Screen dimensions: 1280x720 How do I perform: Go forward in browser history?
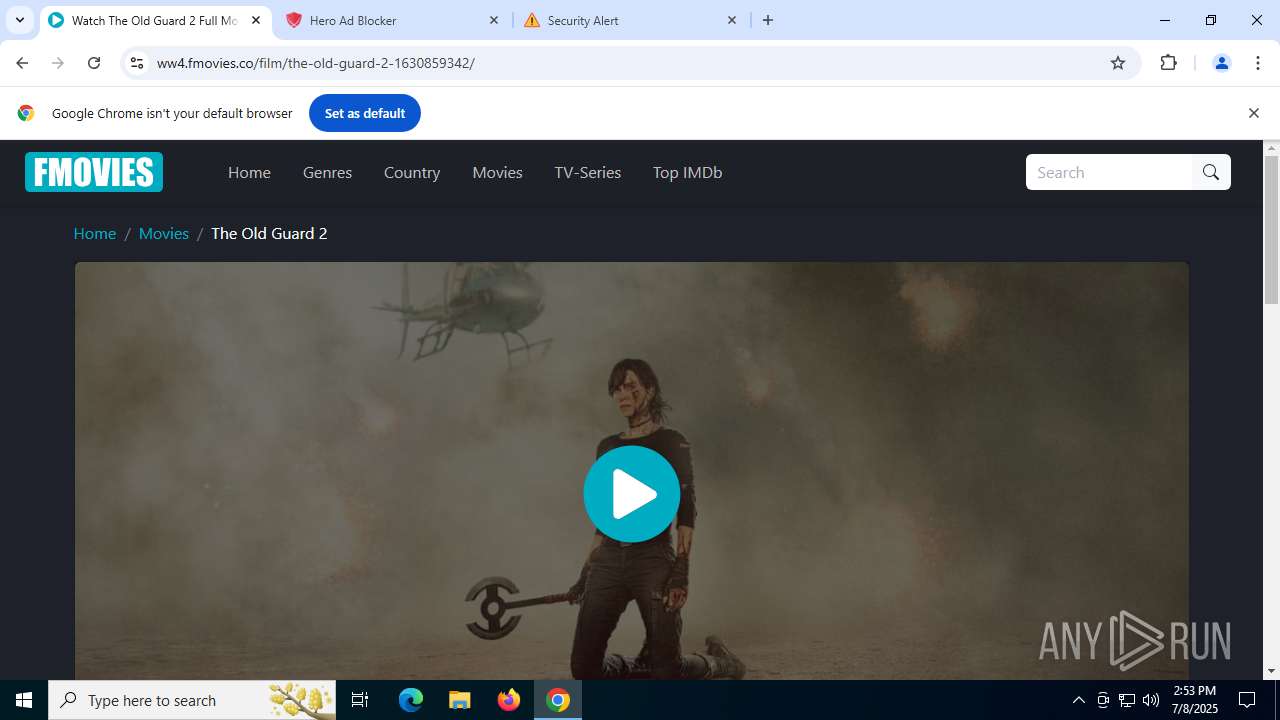[x=58, y=63]
